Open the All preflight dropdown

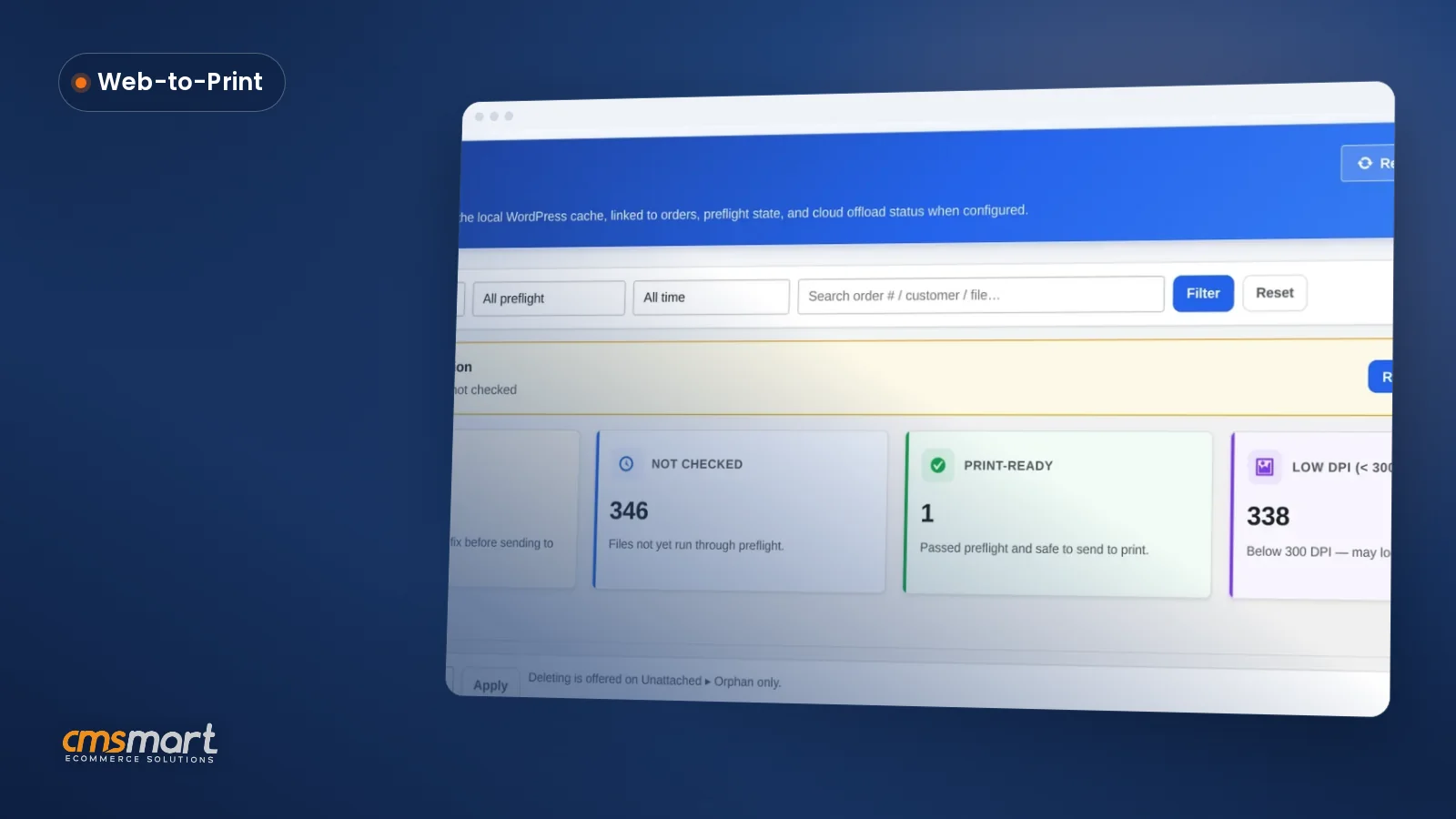[549, 298]
